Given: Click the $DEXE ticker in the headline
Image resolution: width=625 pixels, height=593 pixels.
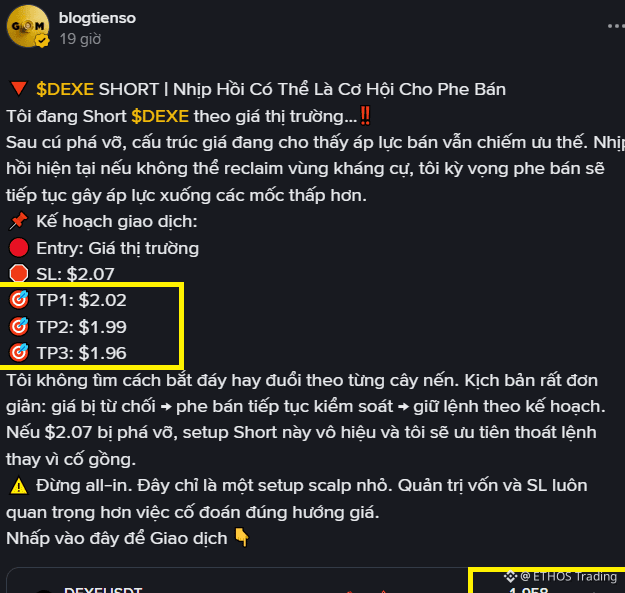Looking at the screenshot, I should click(65, 89).
